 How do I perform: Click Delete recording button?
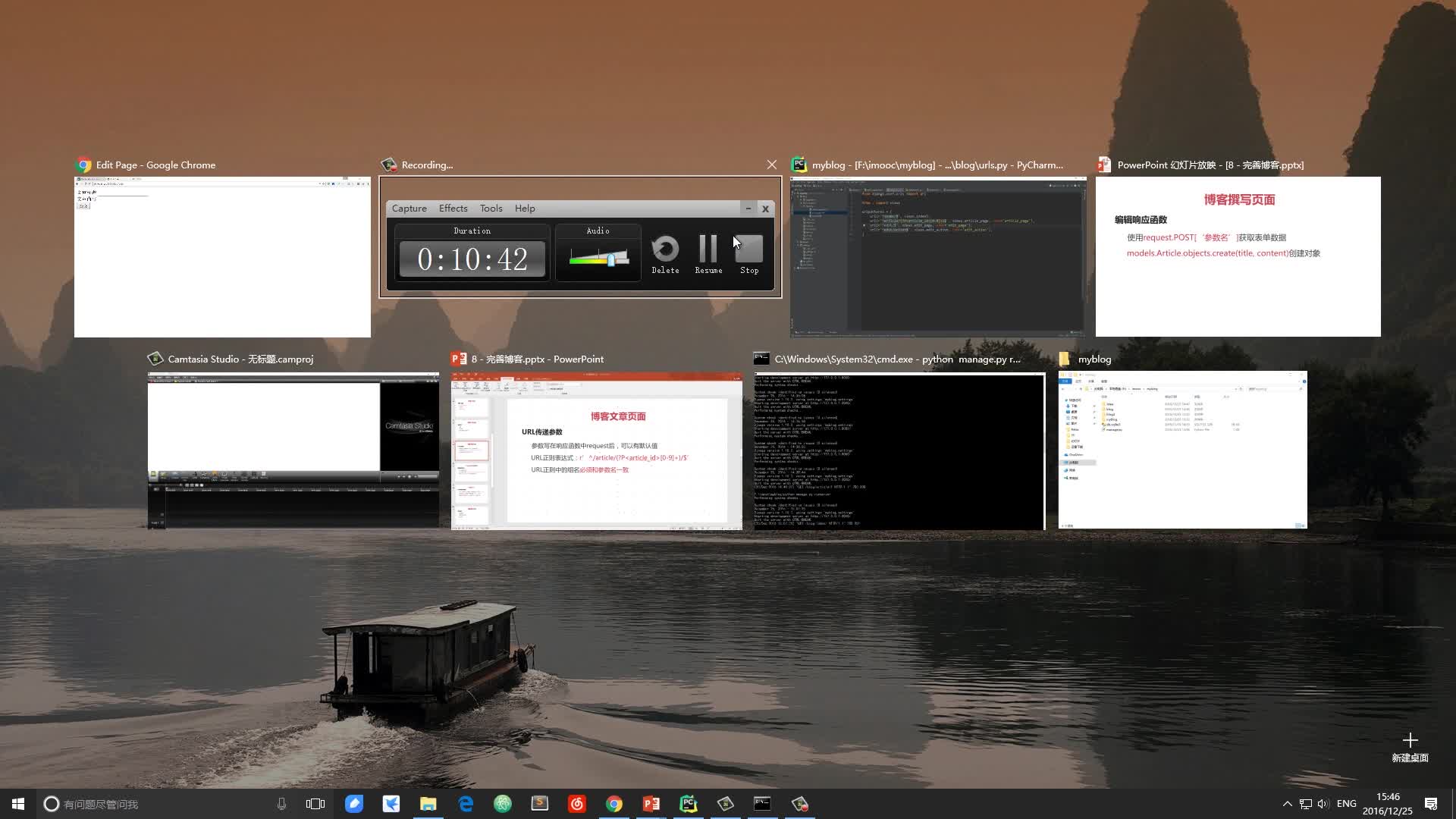(665, 254)
